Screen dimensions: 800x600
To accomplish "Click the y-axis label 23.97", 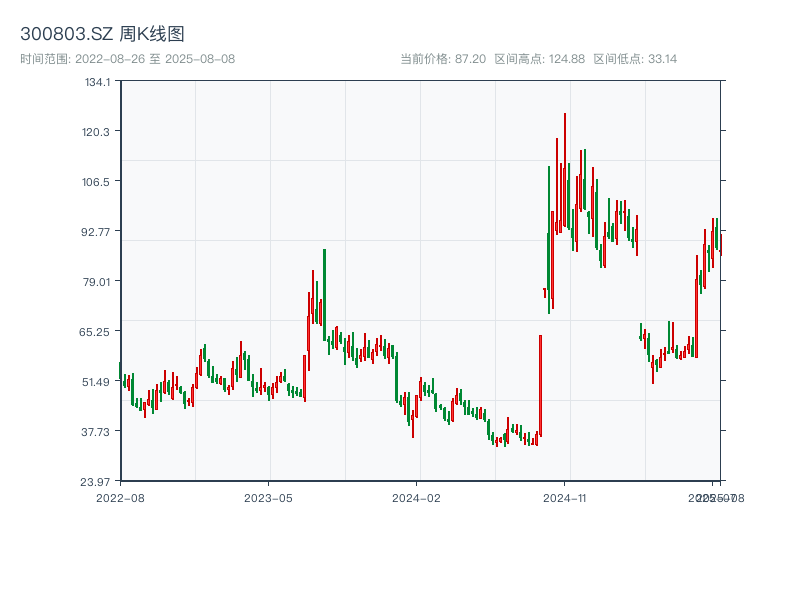I will click(x=95, y=482).
